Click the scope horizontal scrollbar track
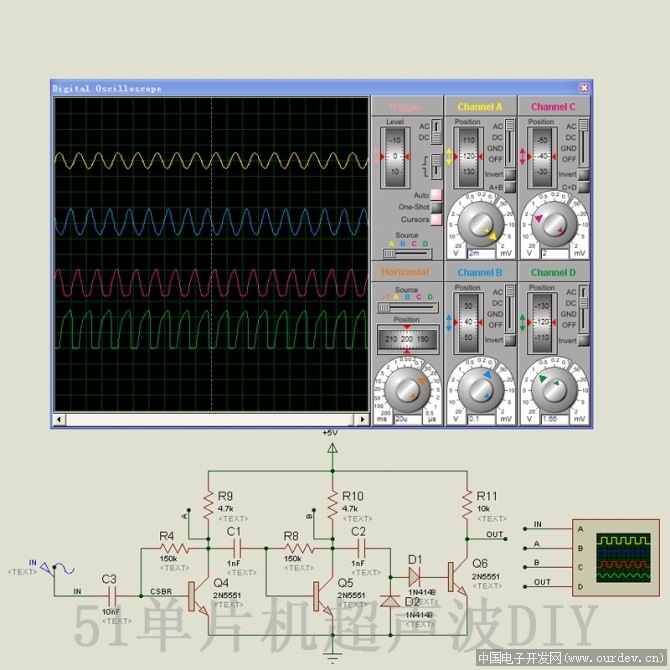This screenshot has height=670, width=670. 211,420
